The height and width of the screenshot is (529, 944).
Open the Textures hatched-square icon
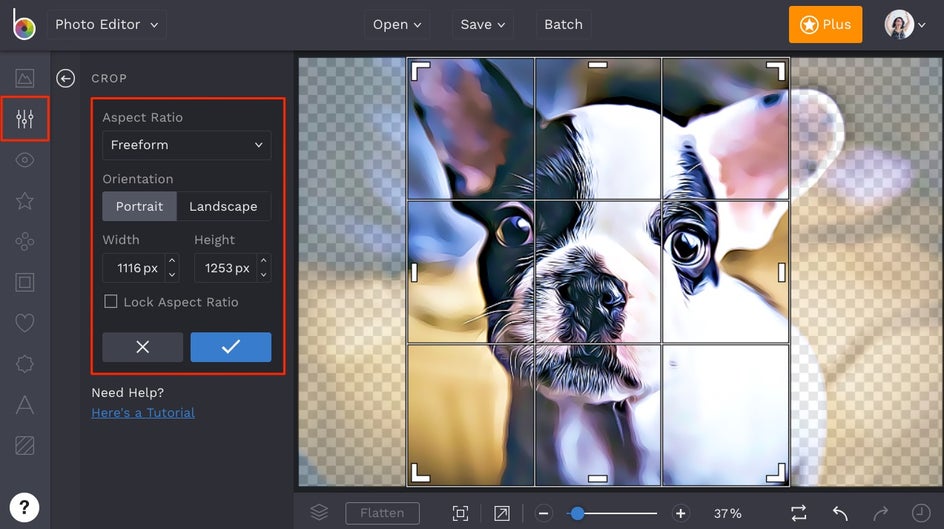coord(25,445)
